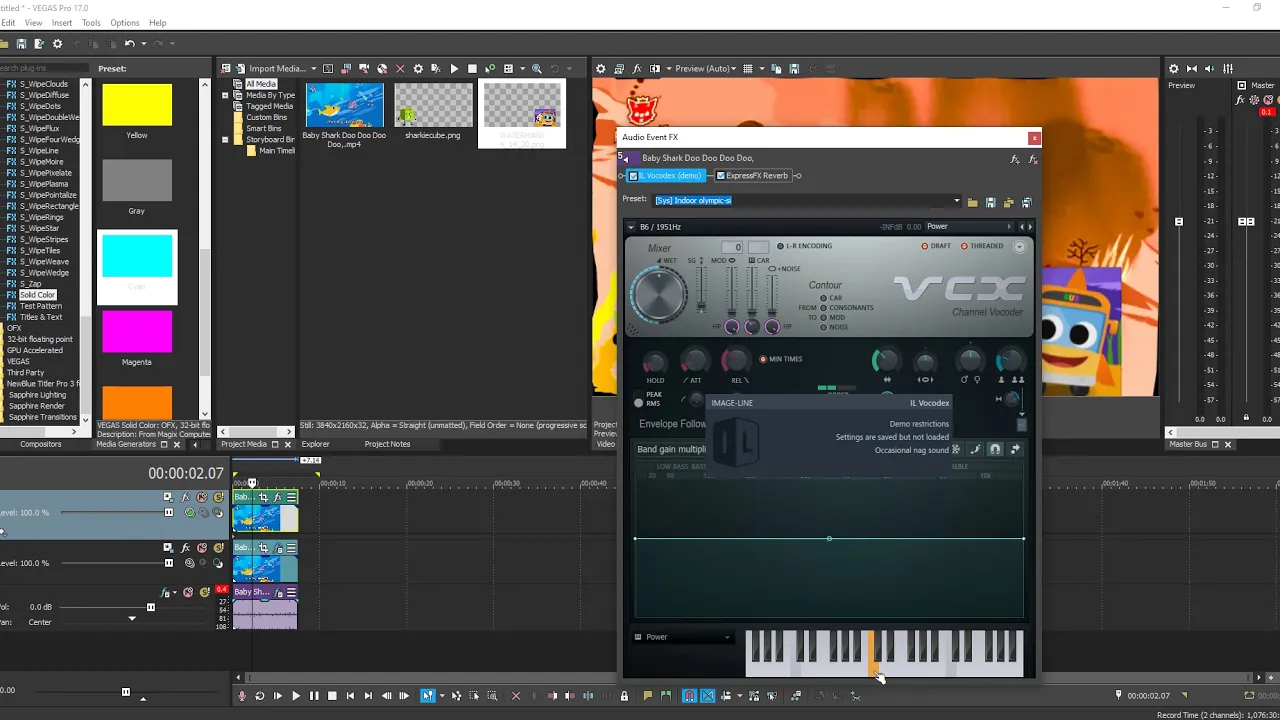Save the preset with the floppy icon
1280x720 pixels.
990,202
